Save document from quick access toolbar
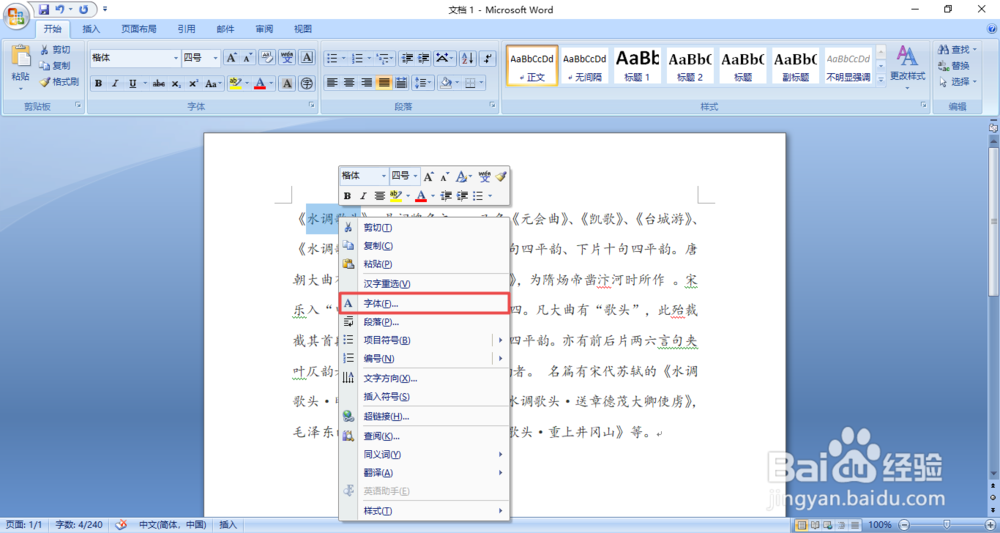The height and width of the screenshot is (533, 1000). pyautogui.click(x=44, y=10)
